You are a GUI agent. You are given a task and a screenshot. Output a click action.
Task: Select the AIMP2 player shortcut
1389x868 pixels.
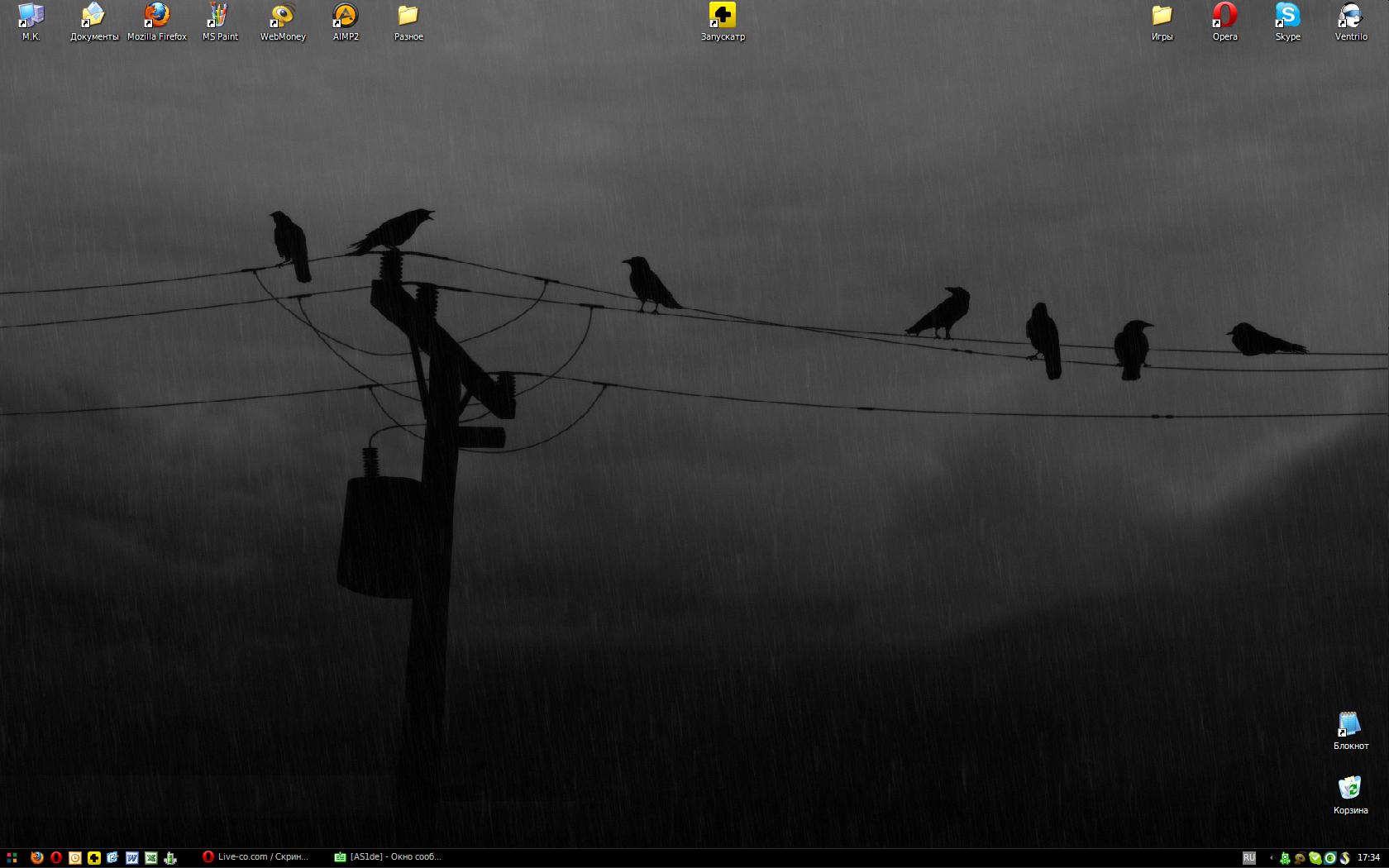(346, 17)
